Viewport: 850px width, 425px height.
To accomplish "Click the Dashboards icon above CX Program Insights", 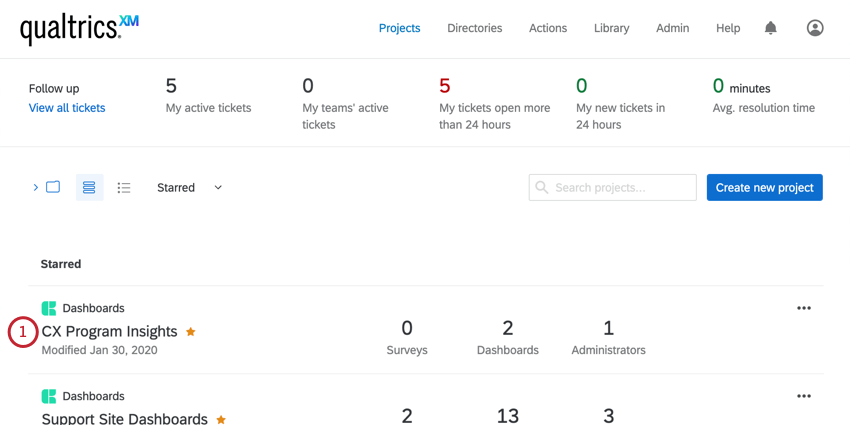I will (48, 308).
